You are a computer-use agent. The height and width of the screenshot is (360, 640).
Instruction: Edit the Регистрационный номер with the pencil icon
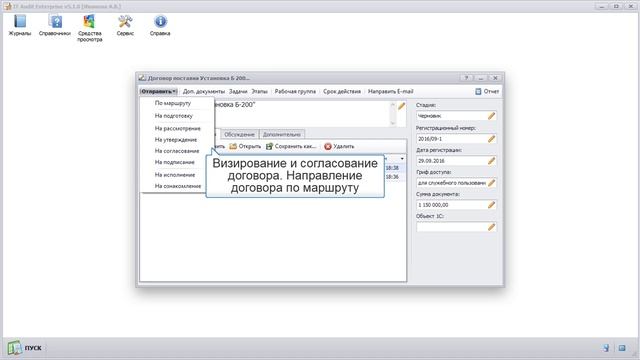point(491,139)
